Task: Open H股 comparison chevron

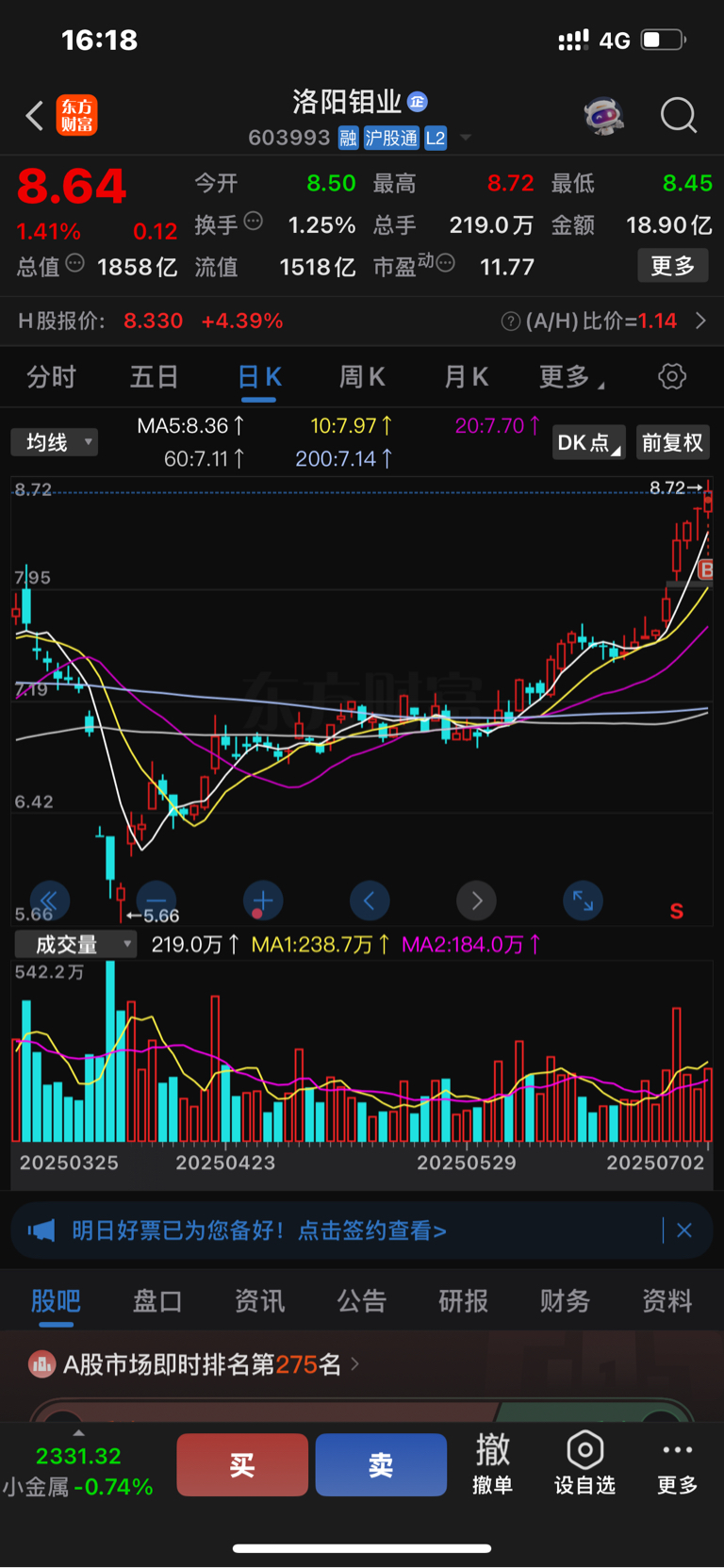Action: point(700,321)
